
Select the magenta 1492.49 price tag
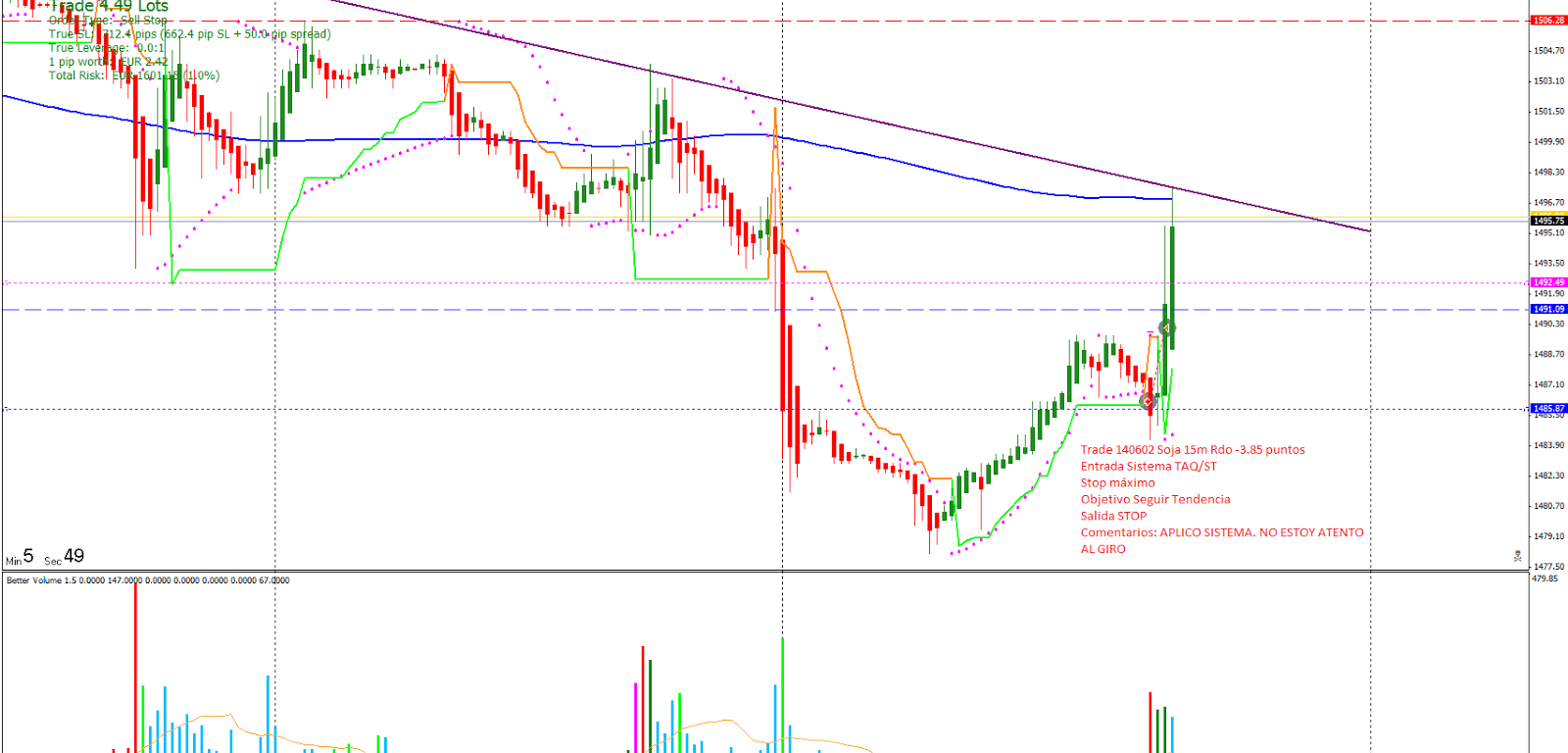[x=1548, y=282]
